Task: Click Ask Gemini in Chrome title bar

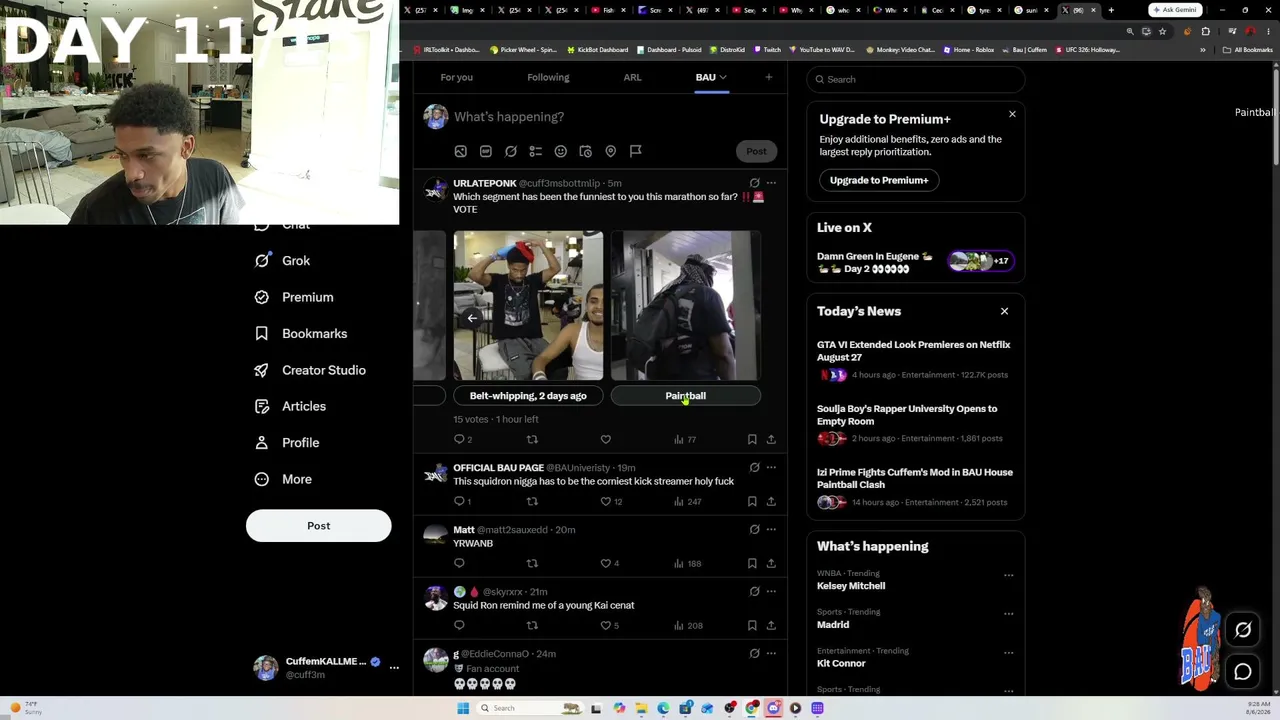Action: click(x=1175, y=10)
